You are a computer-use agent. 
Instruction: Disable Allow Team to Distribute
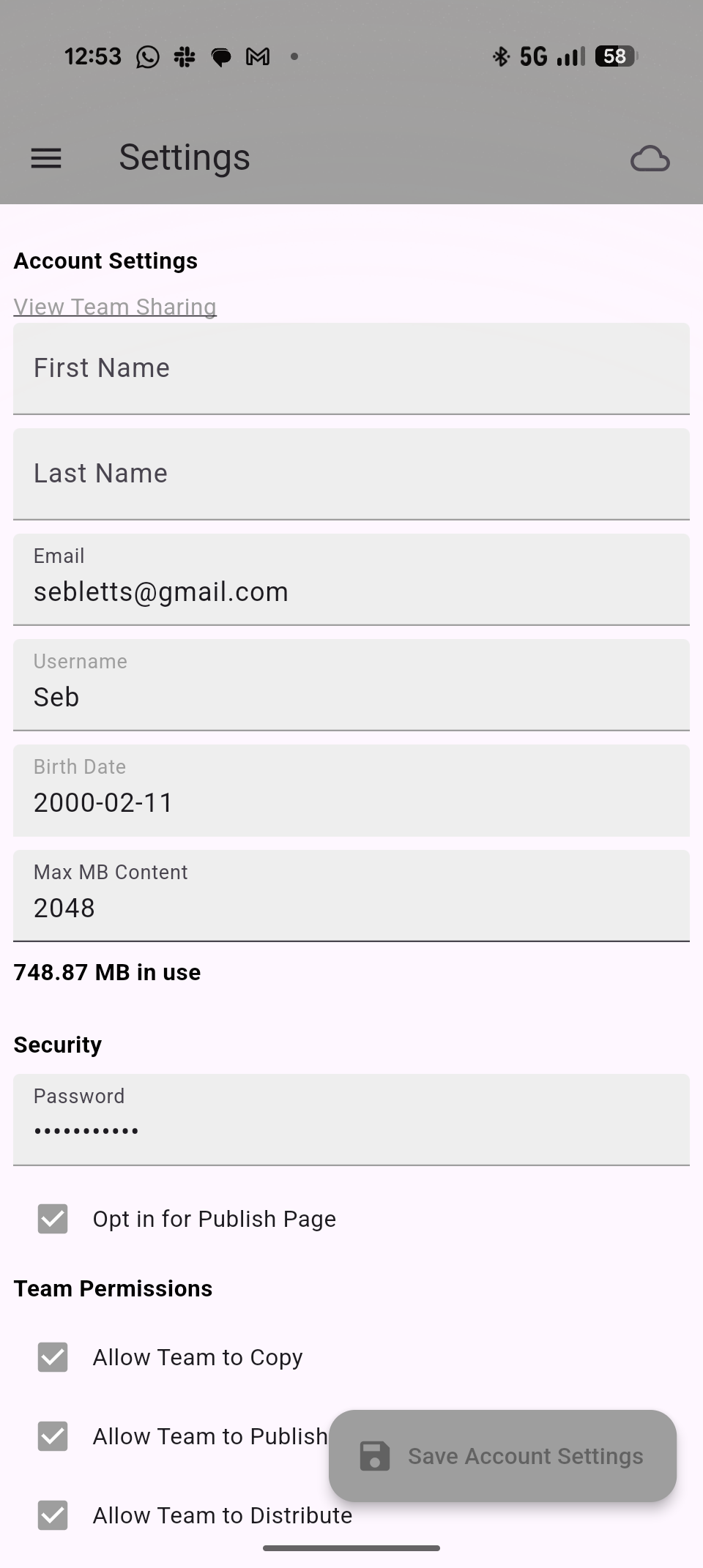pos(53,1515)
